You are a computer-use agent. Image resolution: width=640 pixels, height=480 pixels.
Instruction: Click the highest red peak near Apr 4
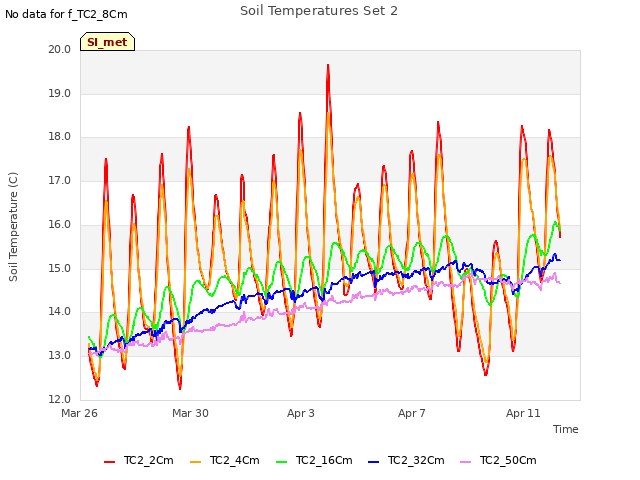(328, 65)
